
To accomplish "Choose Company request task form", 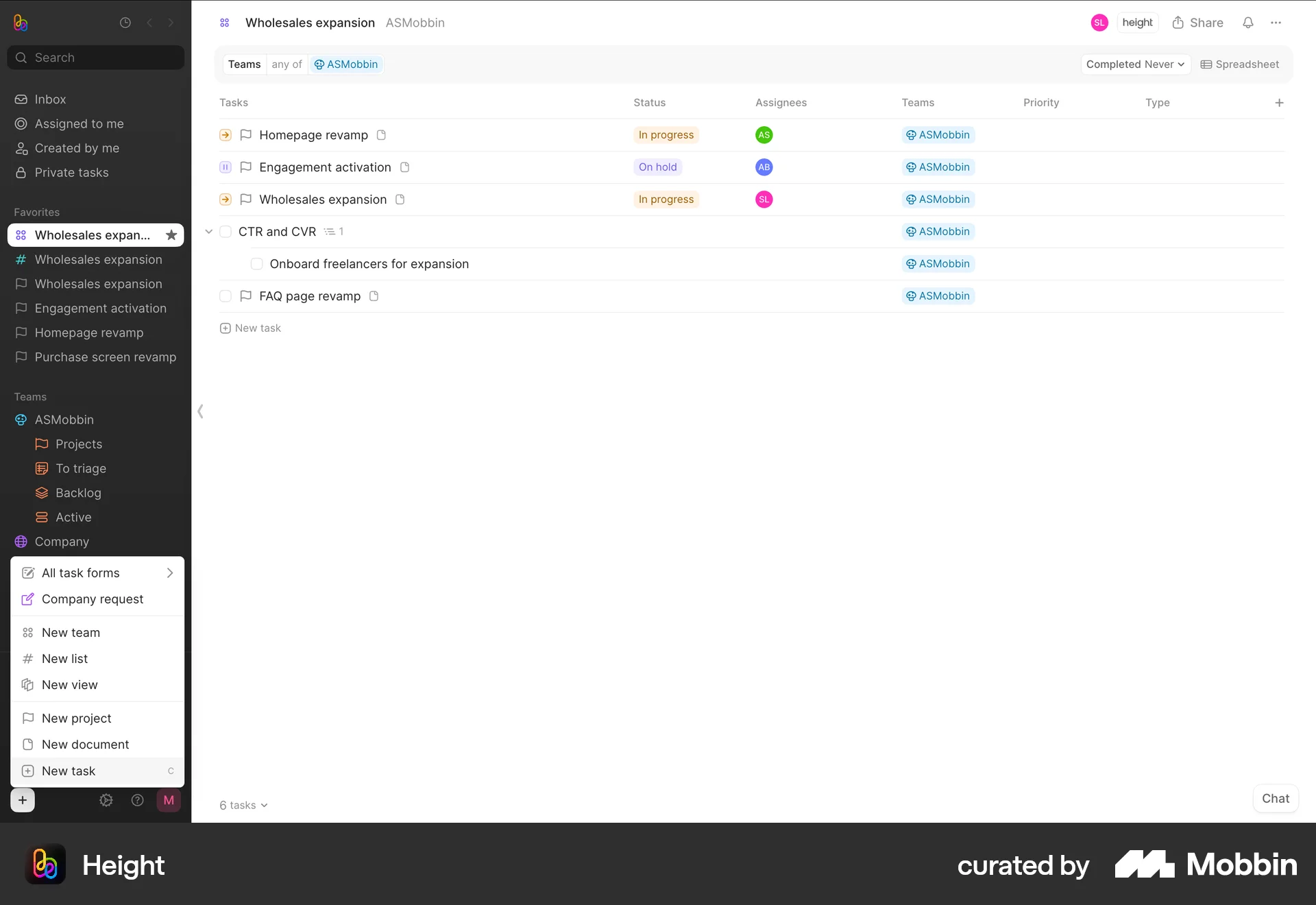I will [x=92, y=599].
